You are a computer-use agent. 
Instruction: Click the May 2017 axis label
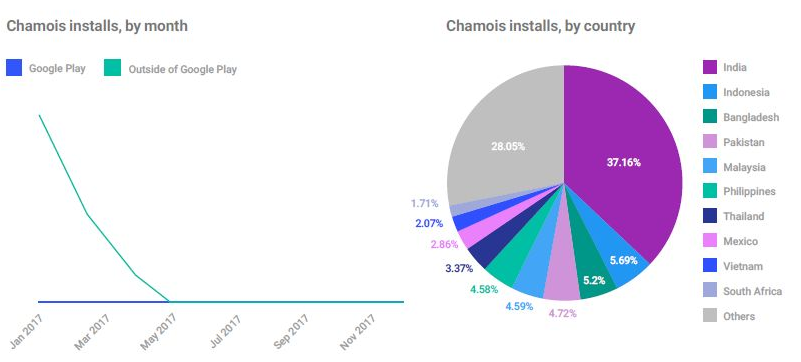158,332
